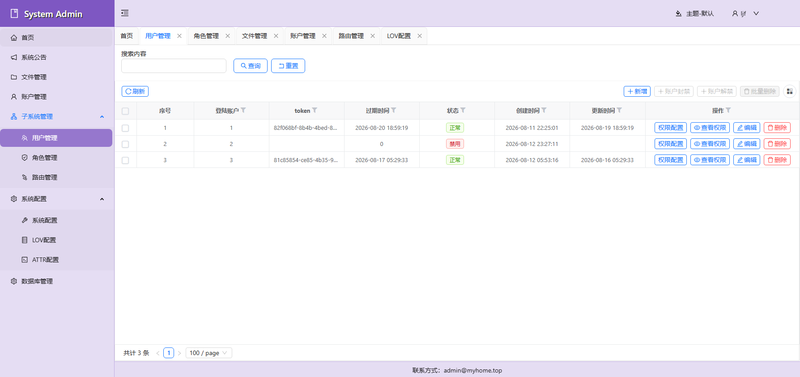This screenshot has width=800, height=377.
Task: Open 权限配置 for row 2
Action: (670, 144)
